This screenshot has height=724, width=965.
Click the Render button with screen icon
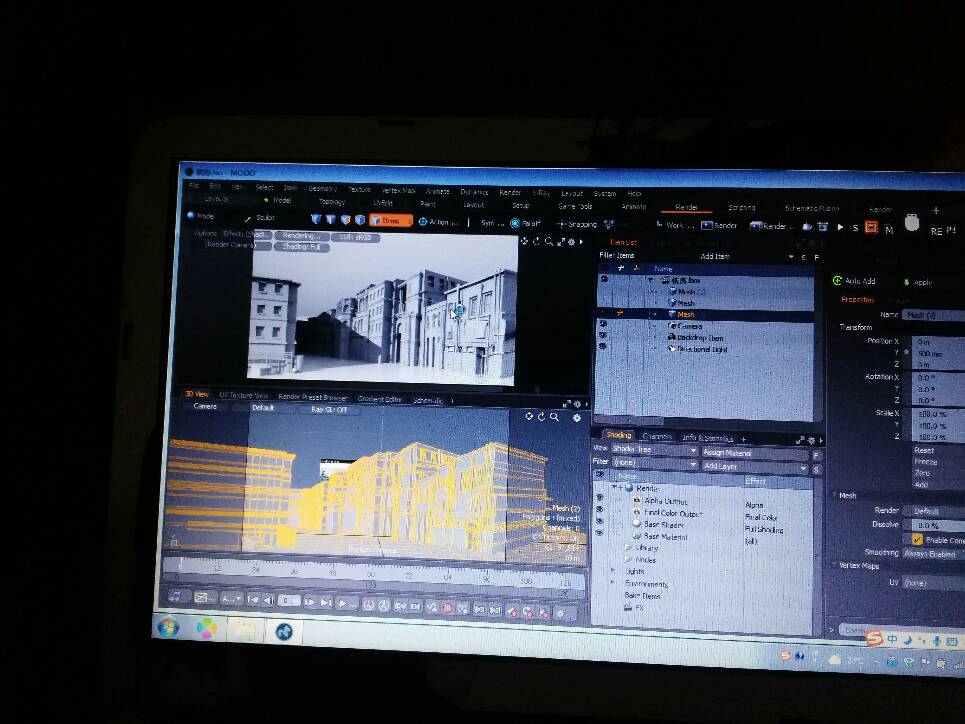[x=719, y=225]
